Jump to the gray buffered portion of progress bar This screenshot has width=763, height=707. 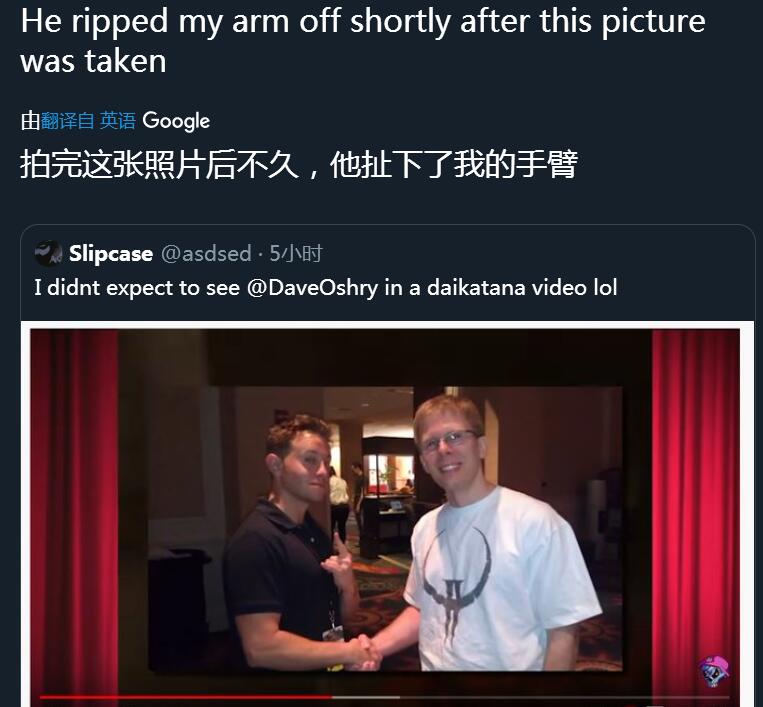point(366,697)
